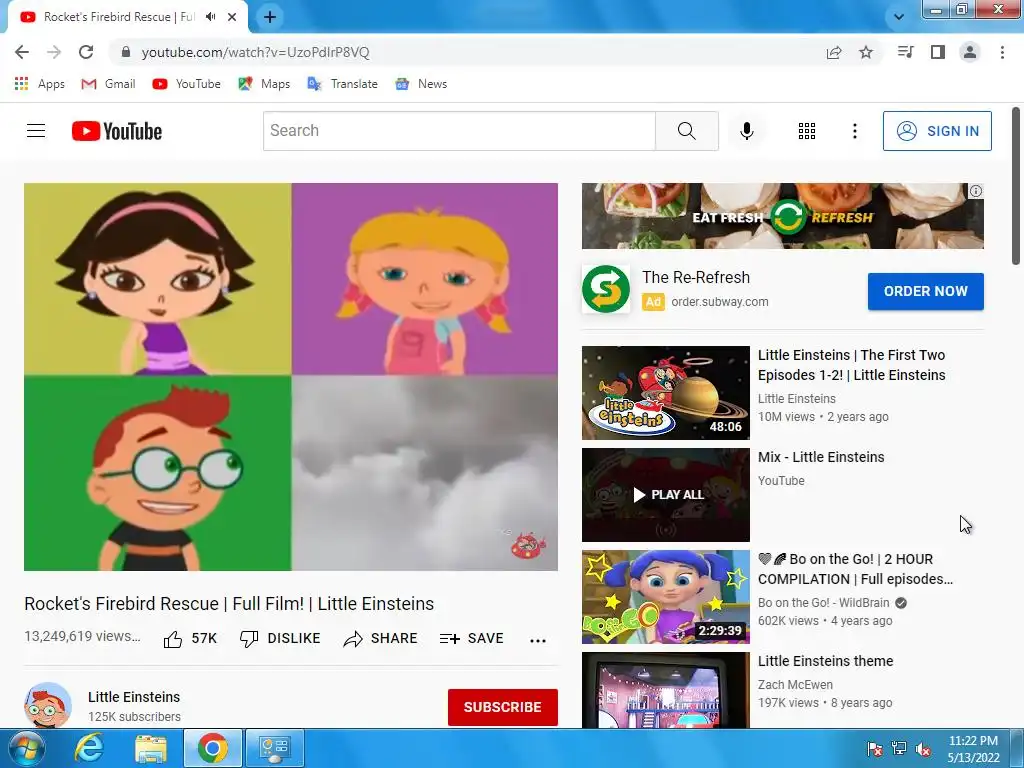Open the Translate bookmark
This screenshot has height=768, width=1024.
(343, 84)
